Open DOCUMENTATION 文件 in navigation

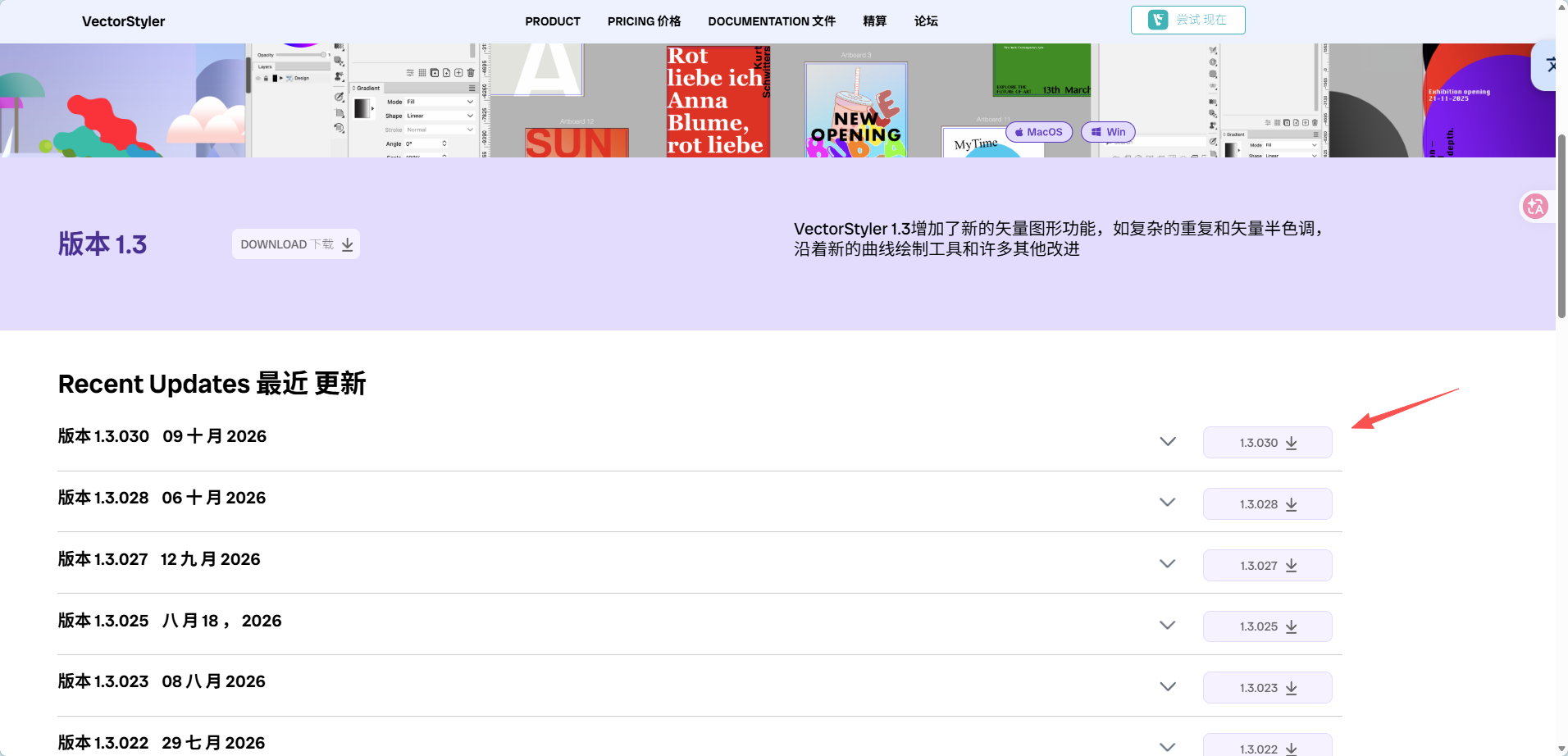pyautogui.click(x=771, y=21)
